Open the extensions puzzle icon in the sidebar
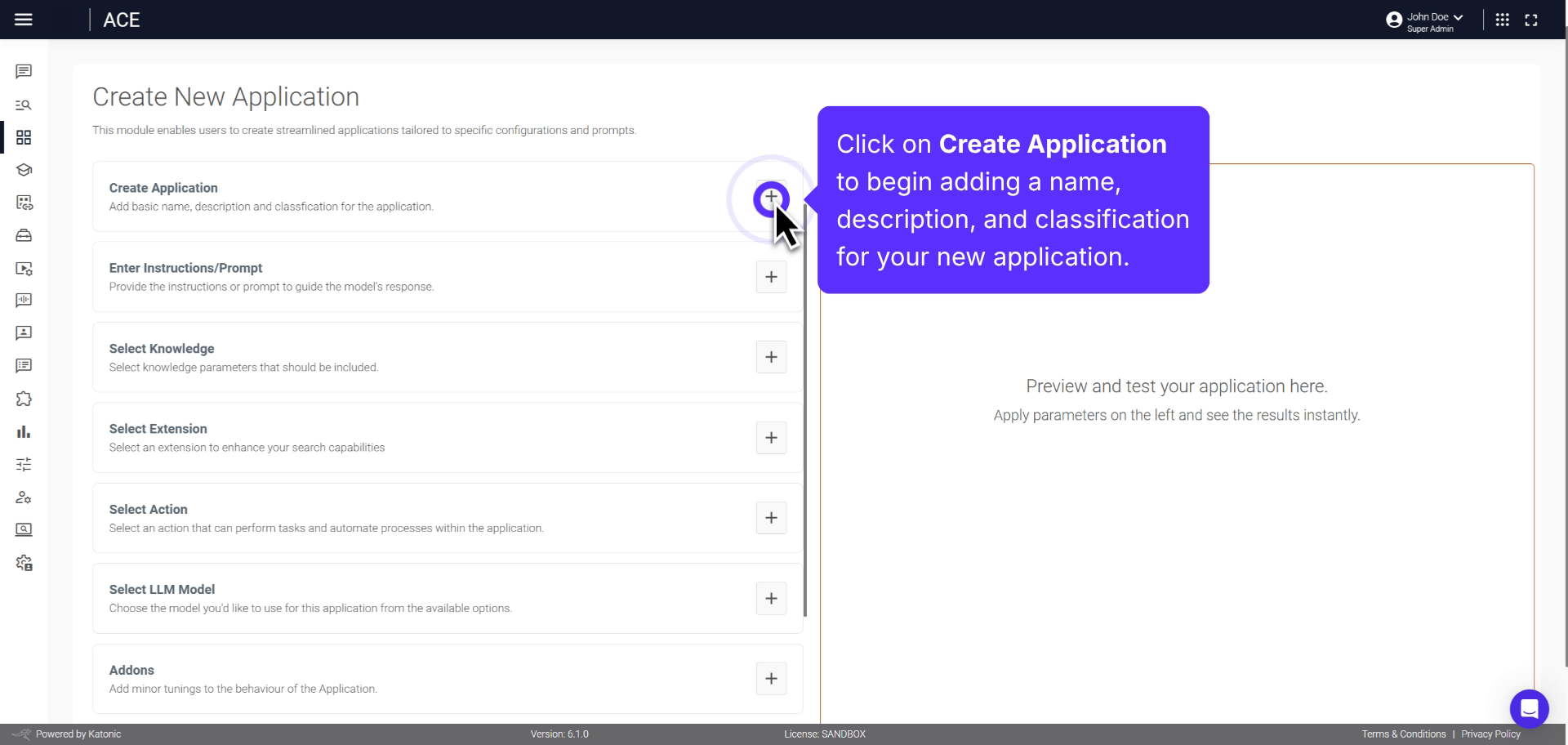Image resolution: width=1568 pixels, height=745 pixels. [24, 399]
